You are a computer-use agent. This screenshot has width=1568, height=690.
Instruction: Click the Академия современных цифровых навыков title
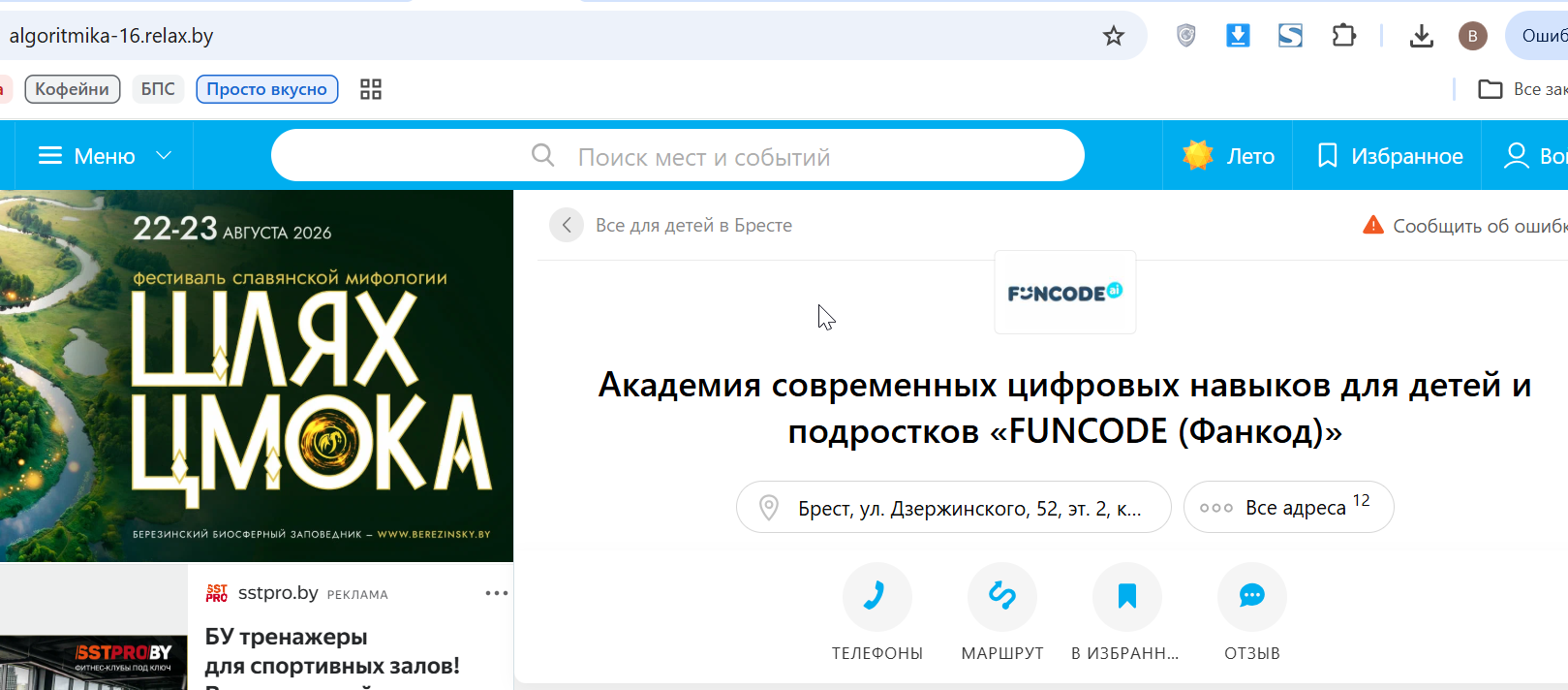coord(1065,408)
